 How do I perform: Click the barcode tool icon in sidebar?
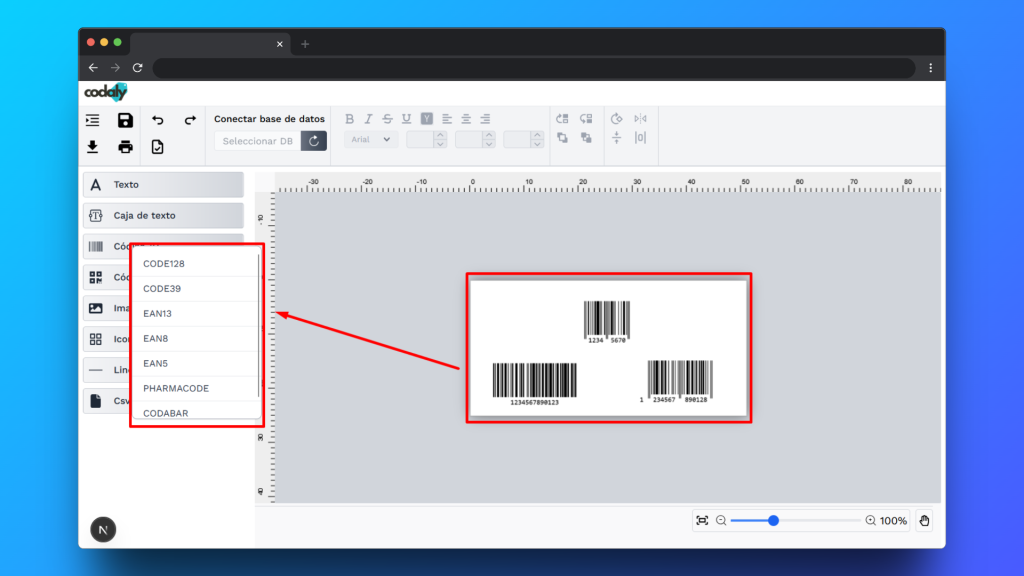point(96,246)
